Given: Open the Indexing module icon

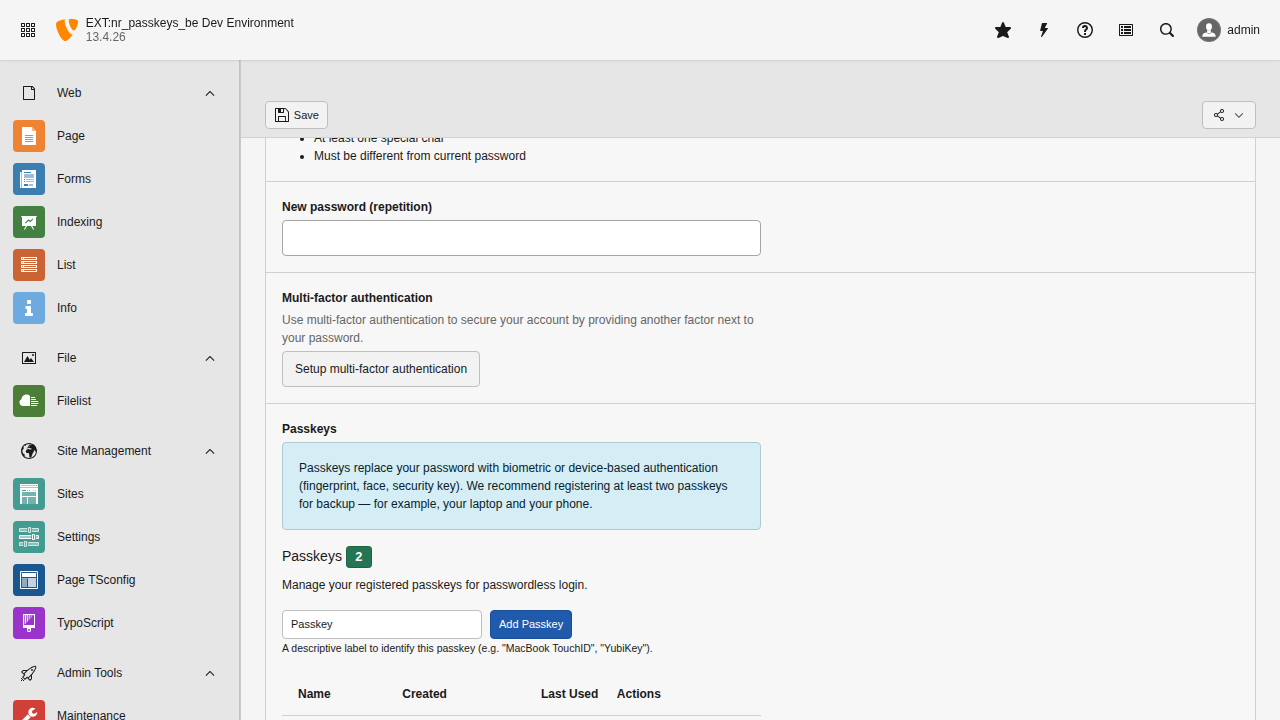Looking at the screenshot, I should (29, 222).
